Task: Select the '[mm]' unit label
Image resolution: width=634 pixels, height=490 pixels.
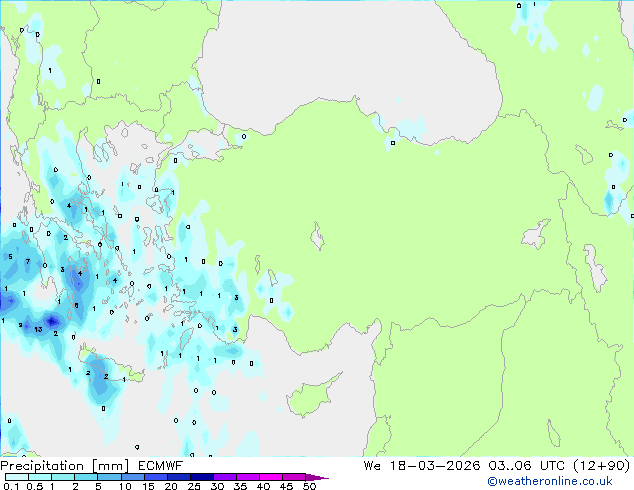Action: click(x=111, y=466)
